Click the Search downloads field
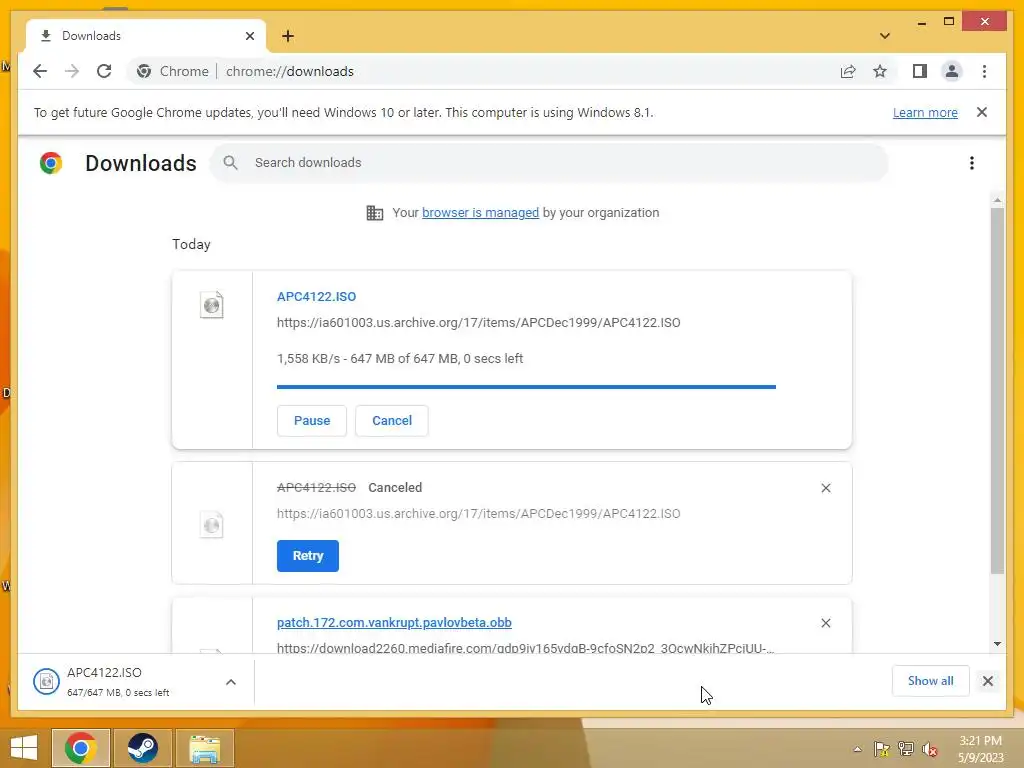This screenshot has height=768, width=1024. click(x=549, y=163)
